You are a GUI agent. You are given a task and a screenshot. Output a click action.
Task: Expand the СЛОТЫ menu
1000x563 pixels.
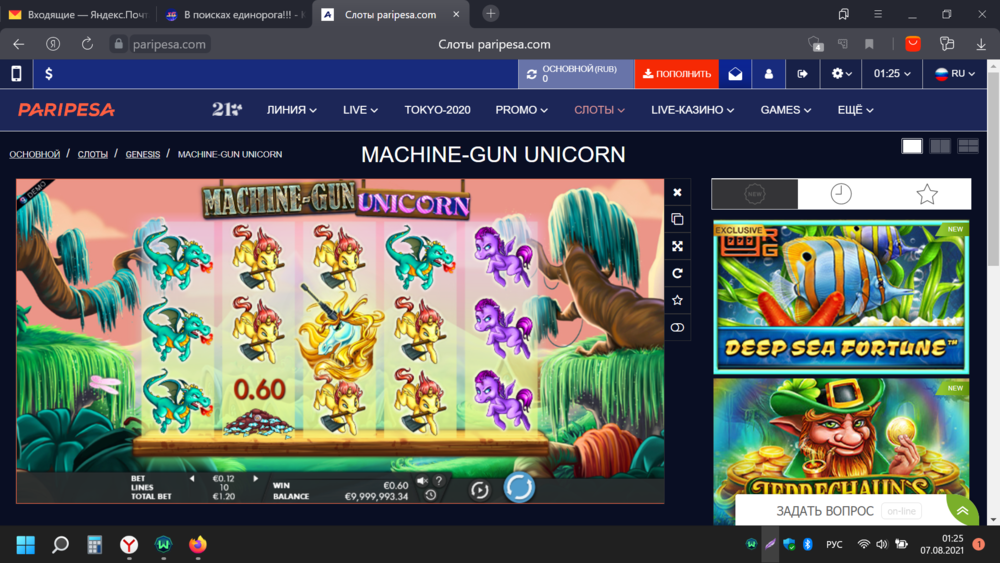(599, 110)
